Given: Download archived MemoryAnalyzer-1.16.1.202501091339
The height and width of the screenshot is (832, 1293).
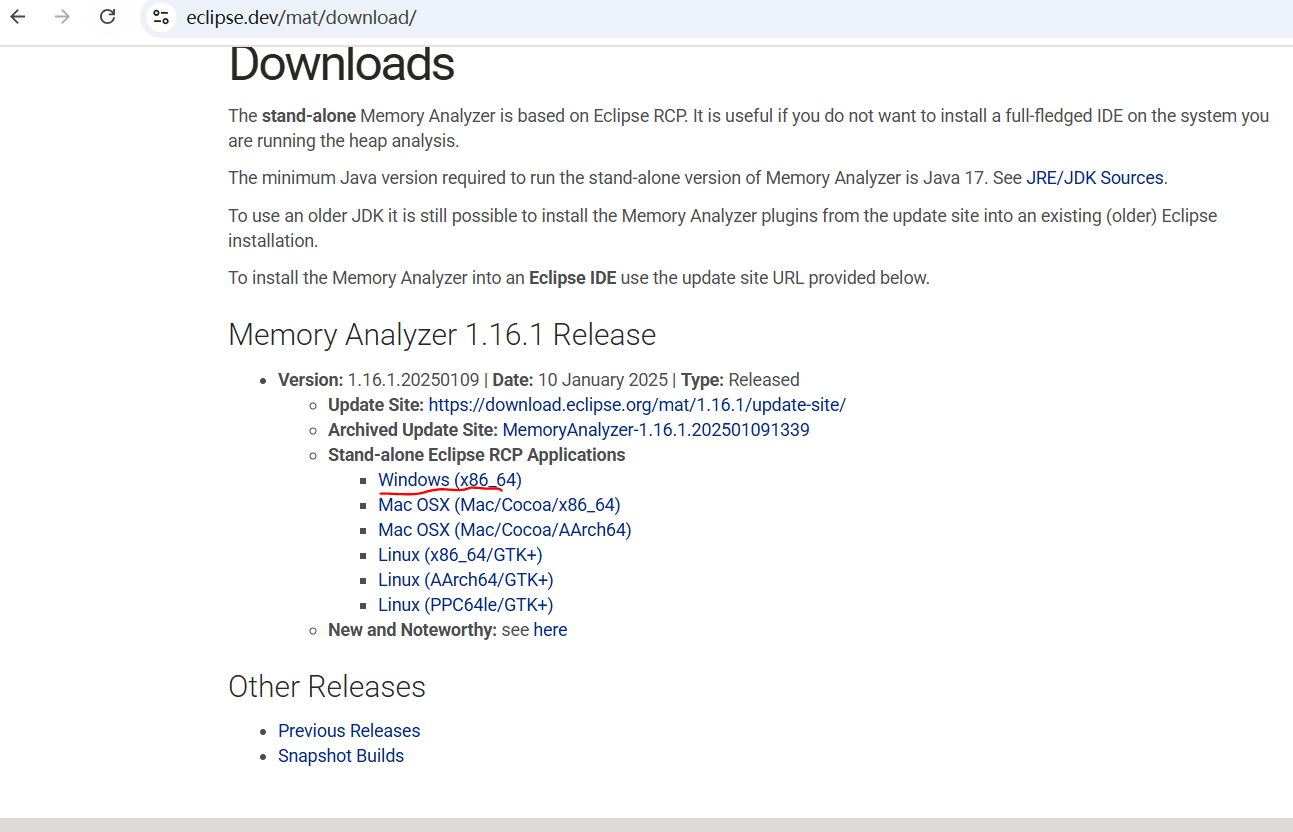Looking at the screenshot, I should pos(656,430).
